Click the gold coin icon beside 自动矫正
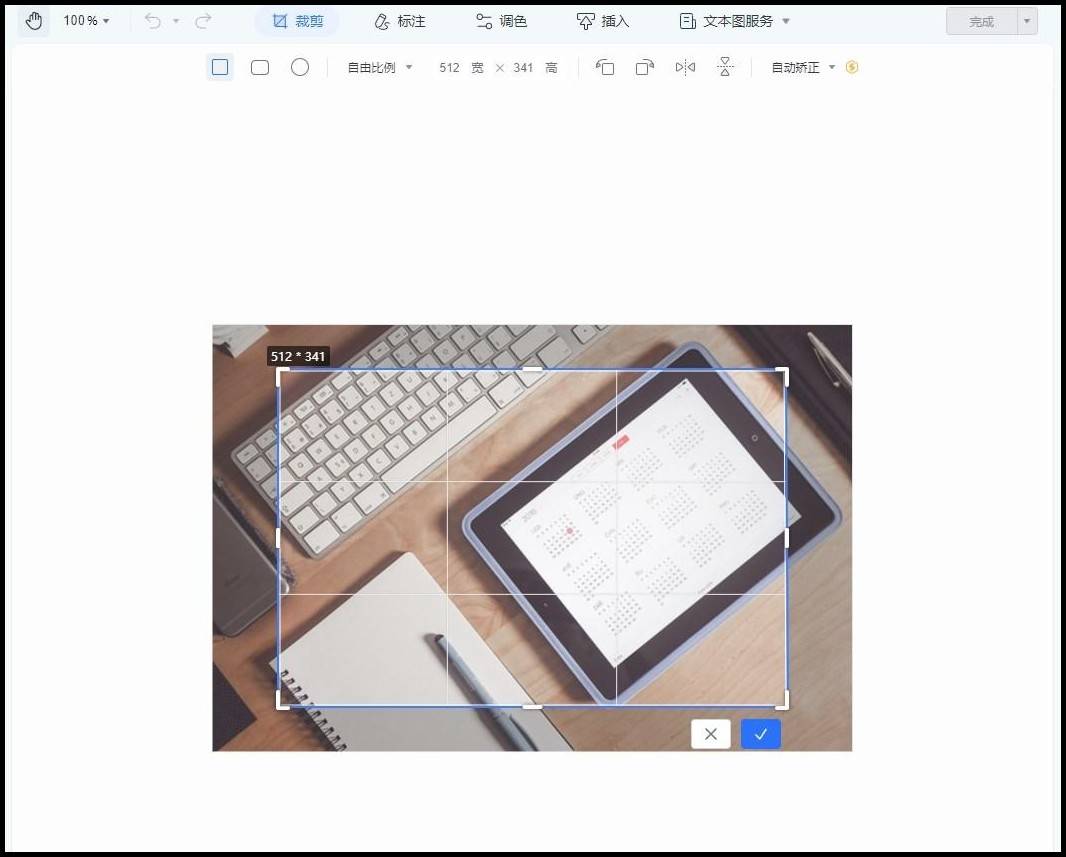The width and height of the screenshot is (1066, 857). 852,67
